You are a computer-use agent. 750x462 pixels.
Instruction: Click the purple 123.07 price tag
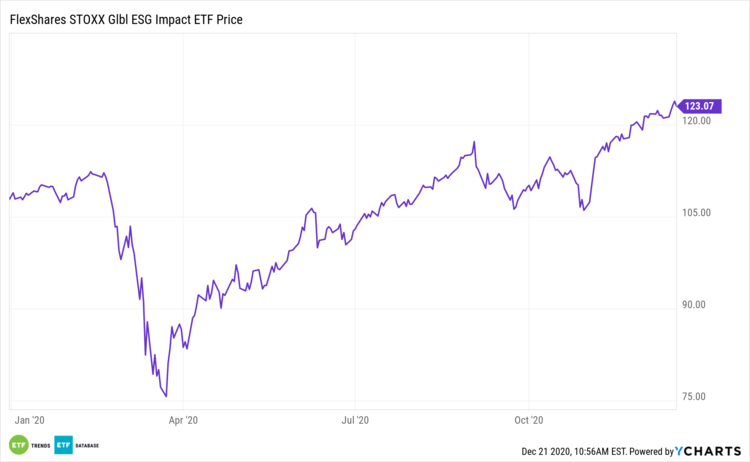click(x=700, y=106)
